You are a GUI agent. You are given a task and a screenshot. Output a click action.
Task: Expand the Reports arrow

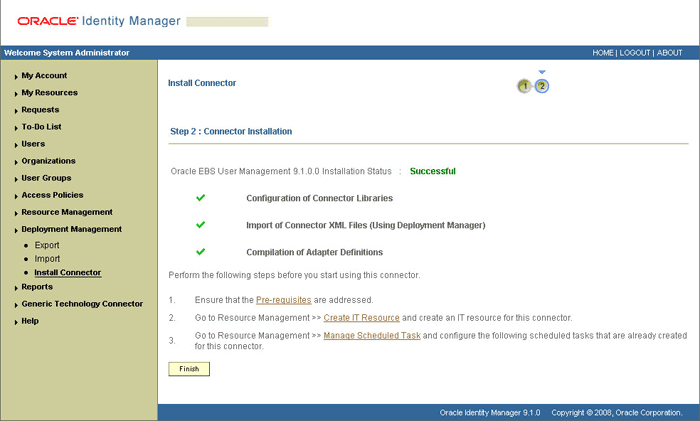(16, 288)
